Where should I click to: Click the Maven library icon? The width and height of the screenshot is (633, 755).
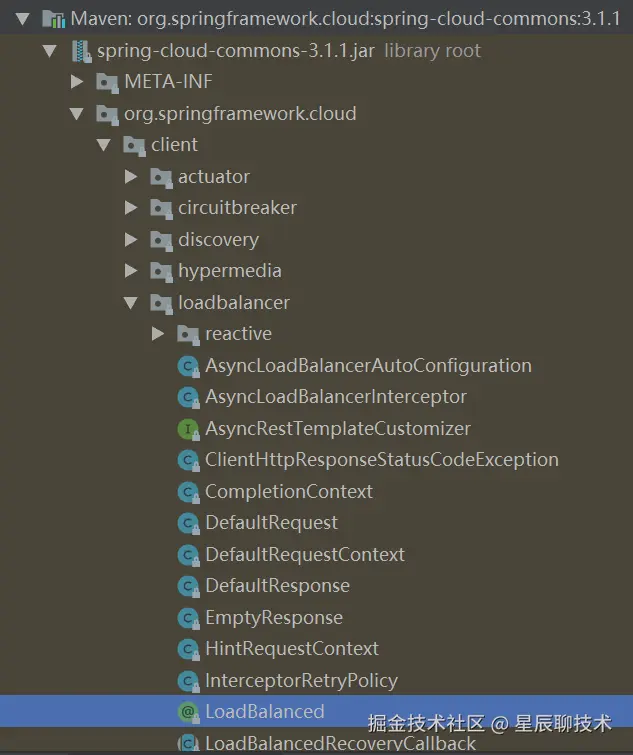click(x=53, y=19)
